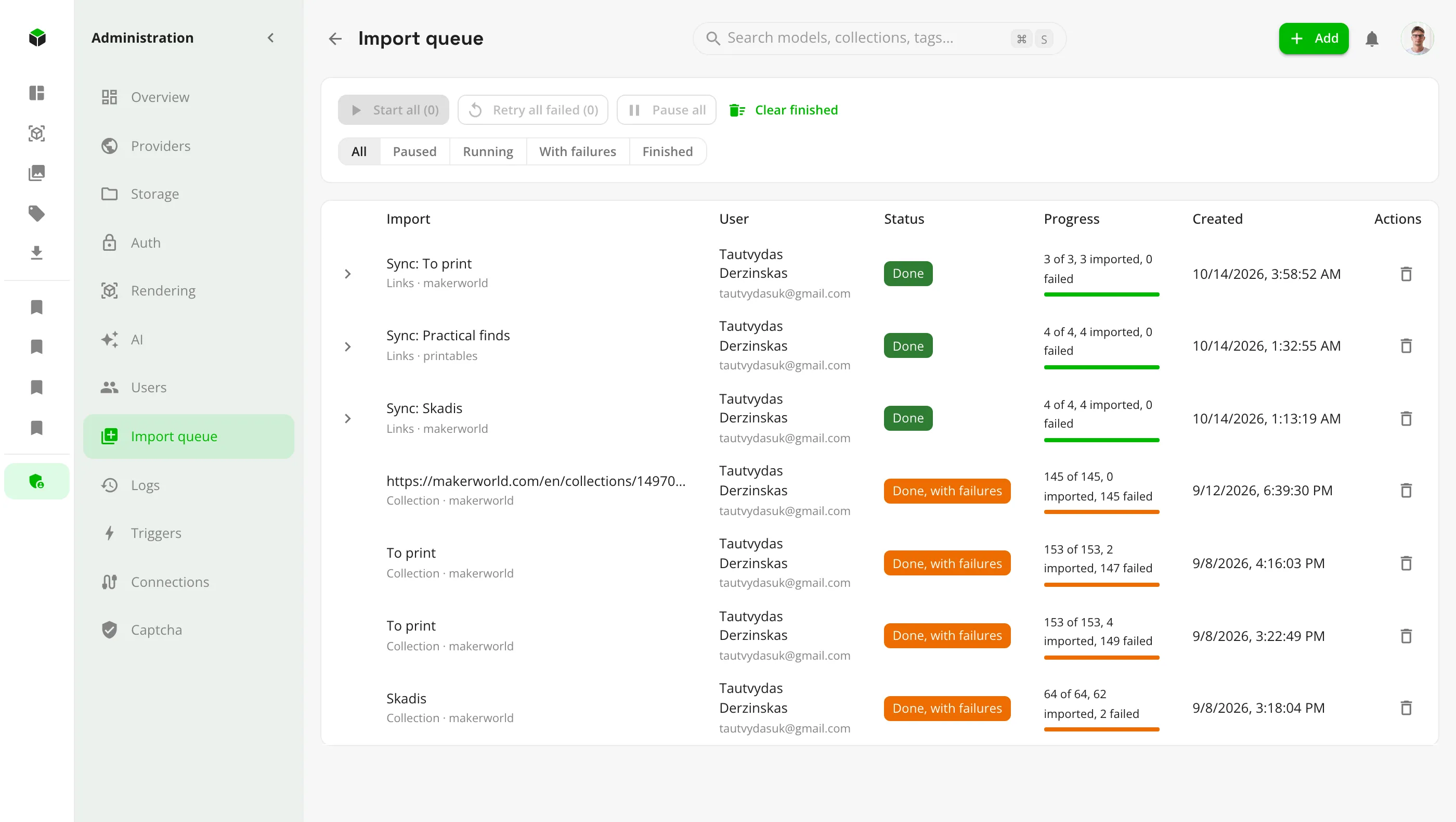Screen dimensions: 1456x822
Task: Delete the Sync: Skadis import
Action: click(1406, 418)
